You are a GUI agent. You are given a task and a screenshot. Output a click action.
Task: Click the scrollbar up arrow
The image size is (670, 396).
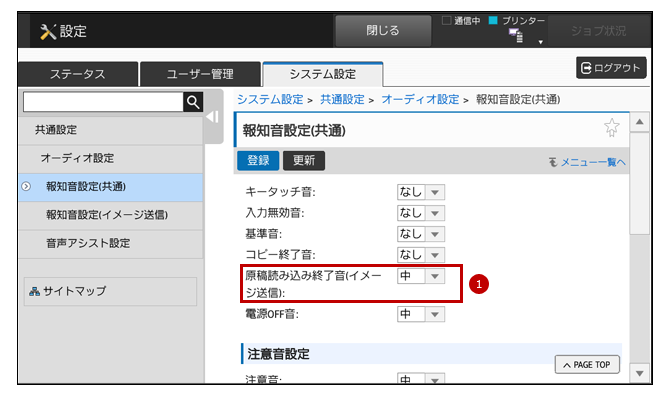pos(639,122)
